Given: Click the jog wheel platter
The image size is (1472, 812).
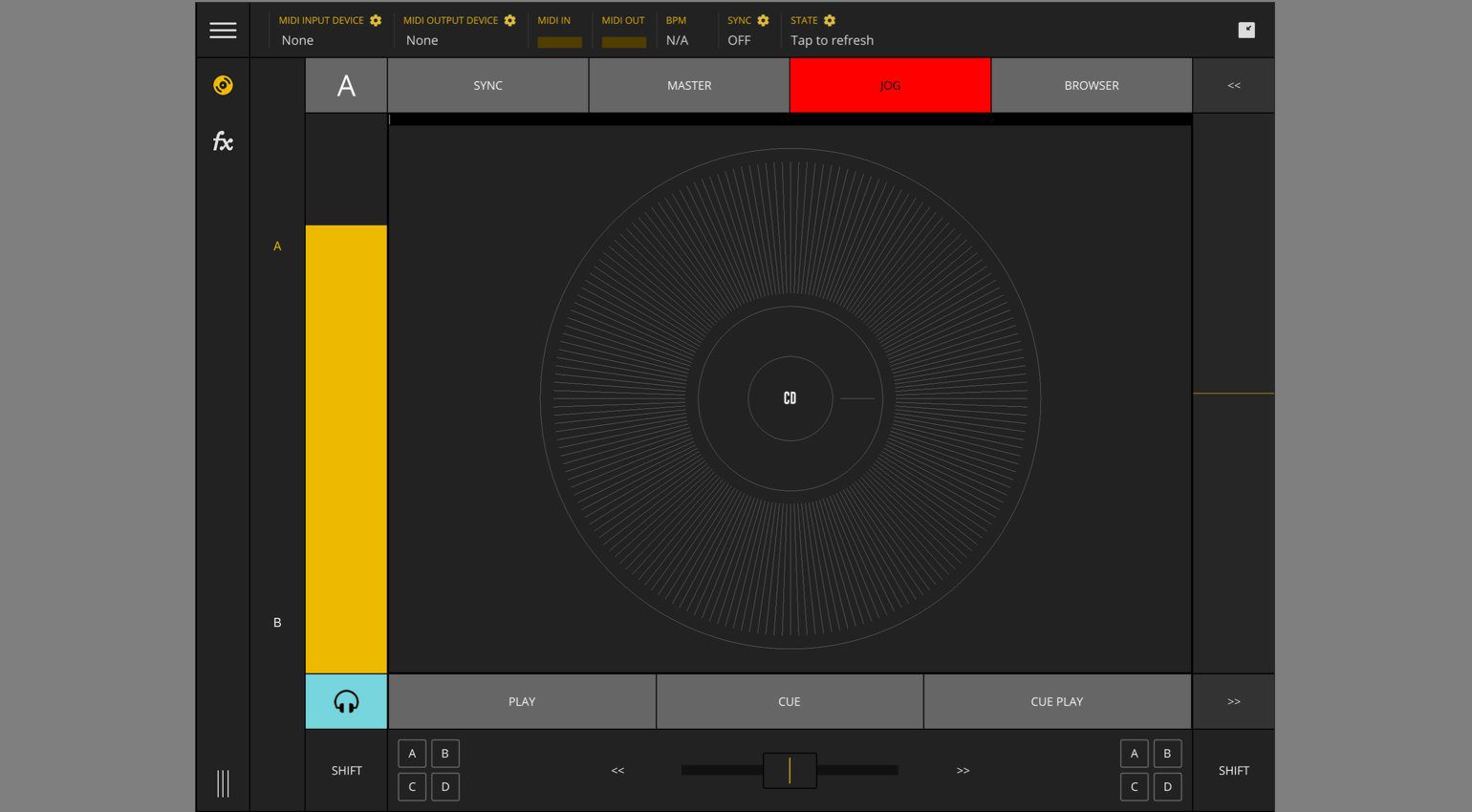Looking at the screenshot, I should (790, 398).
